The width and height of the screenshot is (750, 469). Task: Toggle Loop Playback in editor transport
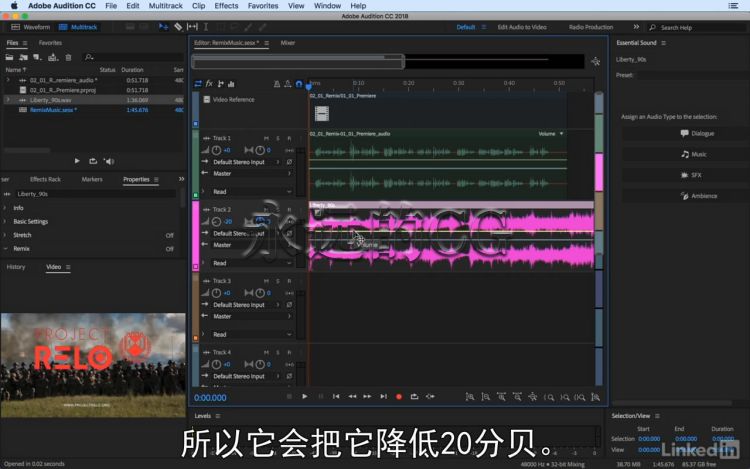[x=414, y=396]
